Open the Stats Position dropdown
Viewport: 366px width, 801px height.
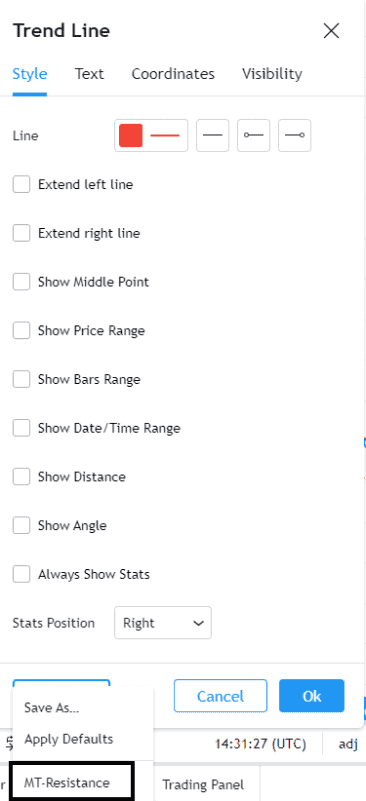(x=163, y=623)
